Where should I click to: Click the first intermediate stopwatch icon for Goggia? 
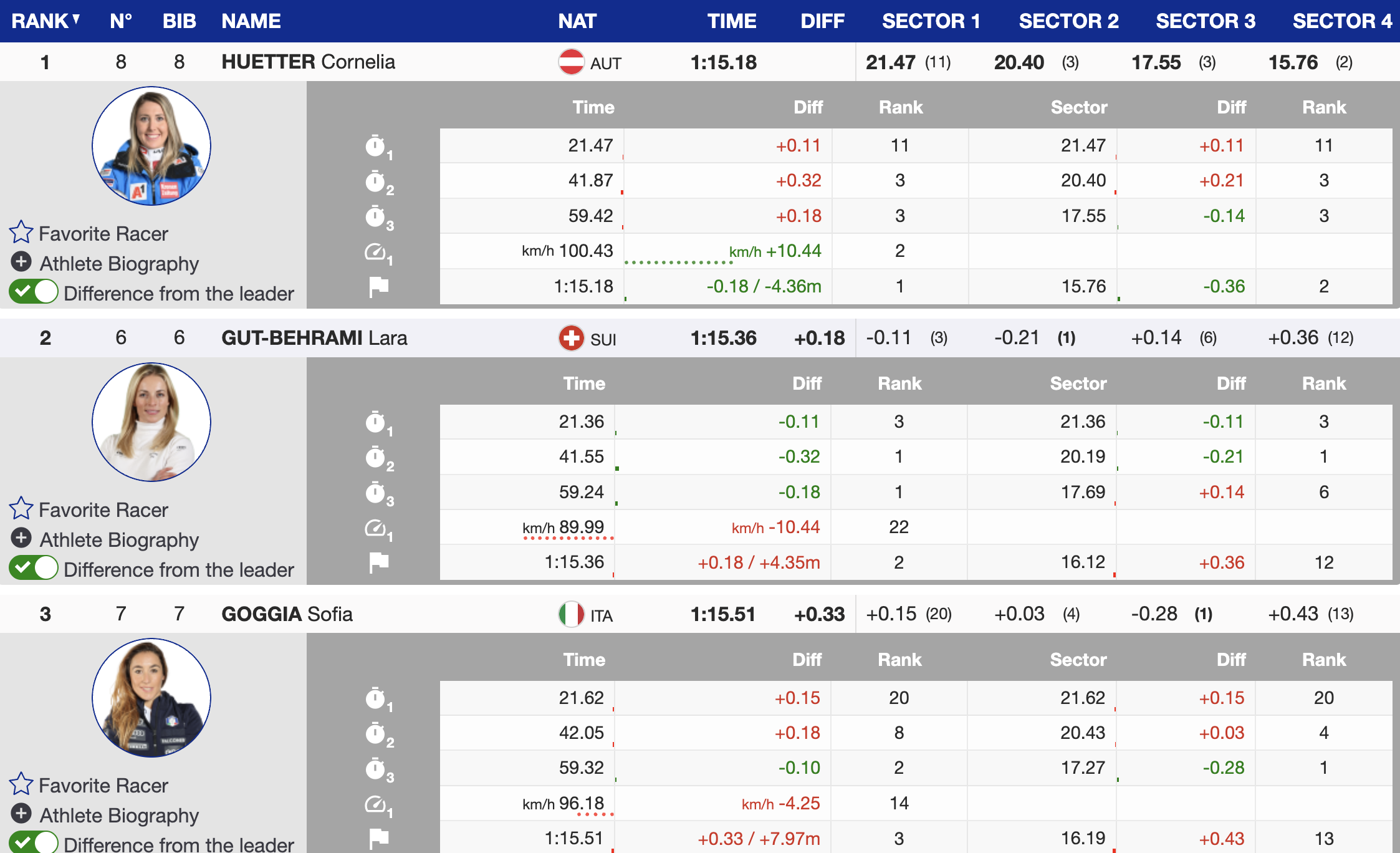click(x=376, y=698)
